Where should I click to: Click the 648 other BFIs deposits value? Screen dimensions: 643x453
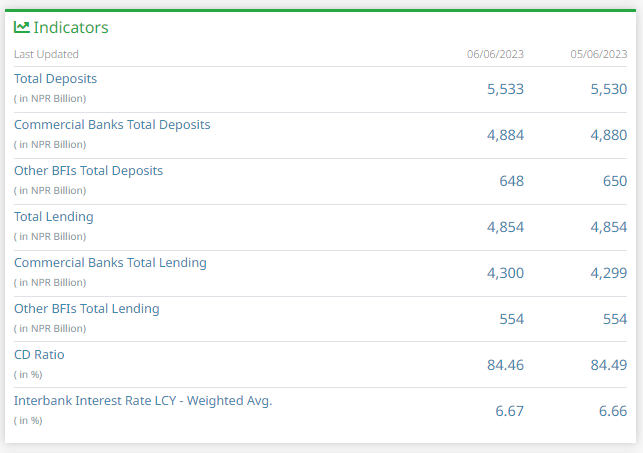coord(511,181)
